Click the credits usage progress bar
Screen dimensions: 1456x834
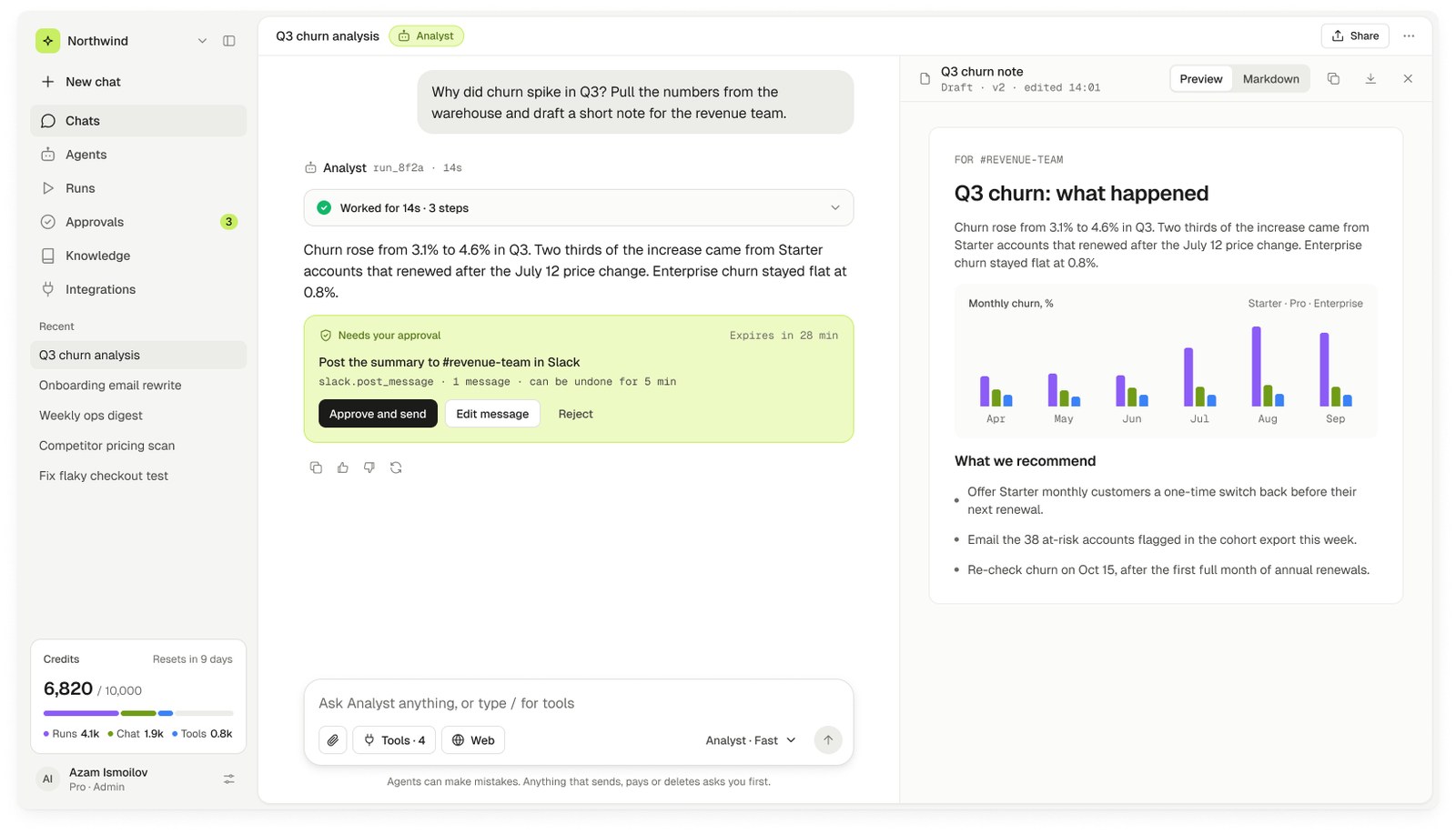pyautogui.click(x=138, y=713)
